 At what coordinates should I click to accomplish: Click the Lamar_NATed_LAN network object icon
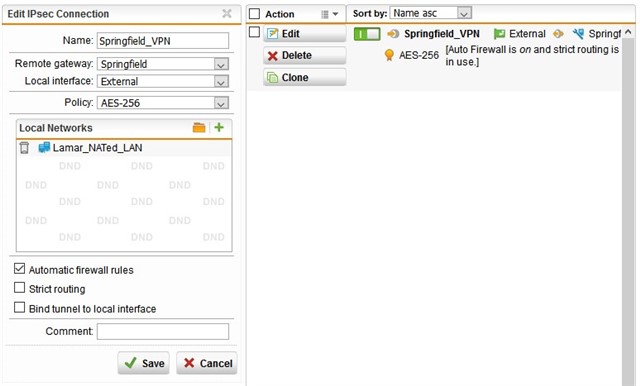(44, 147)
